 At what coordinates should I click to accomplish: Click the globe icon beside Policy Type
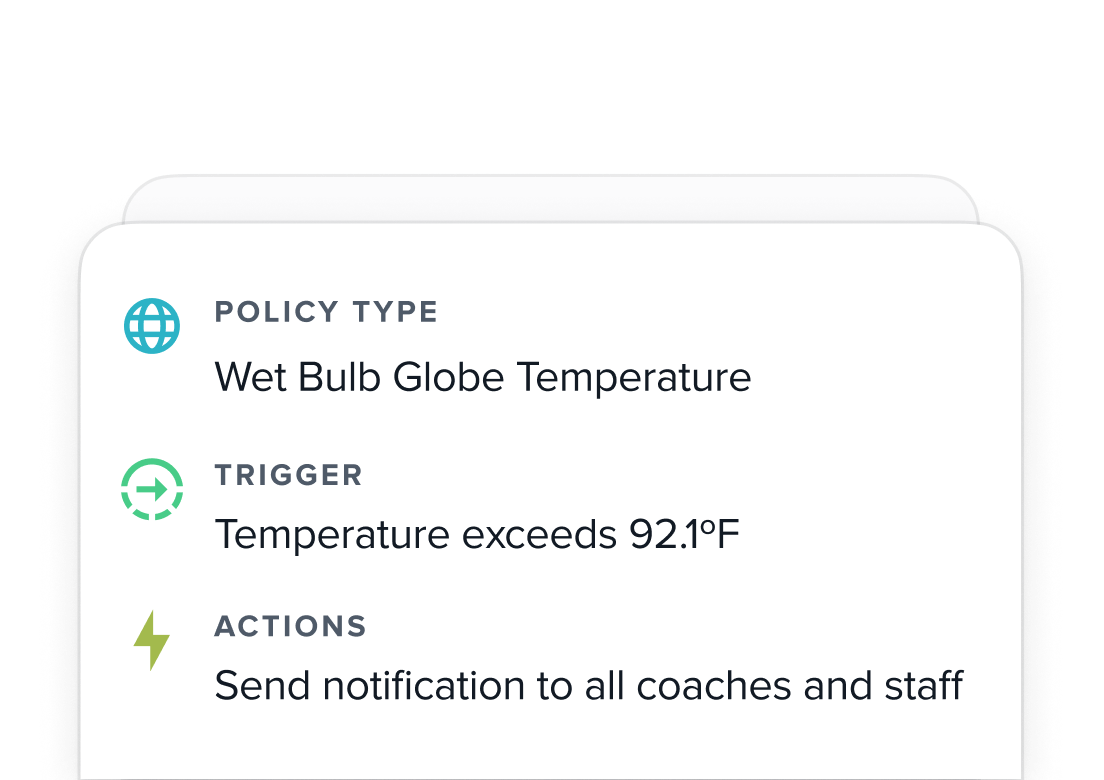point(152,325)
